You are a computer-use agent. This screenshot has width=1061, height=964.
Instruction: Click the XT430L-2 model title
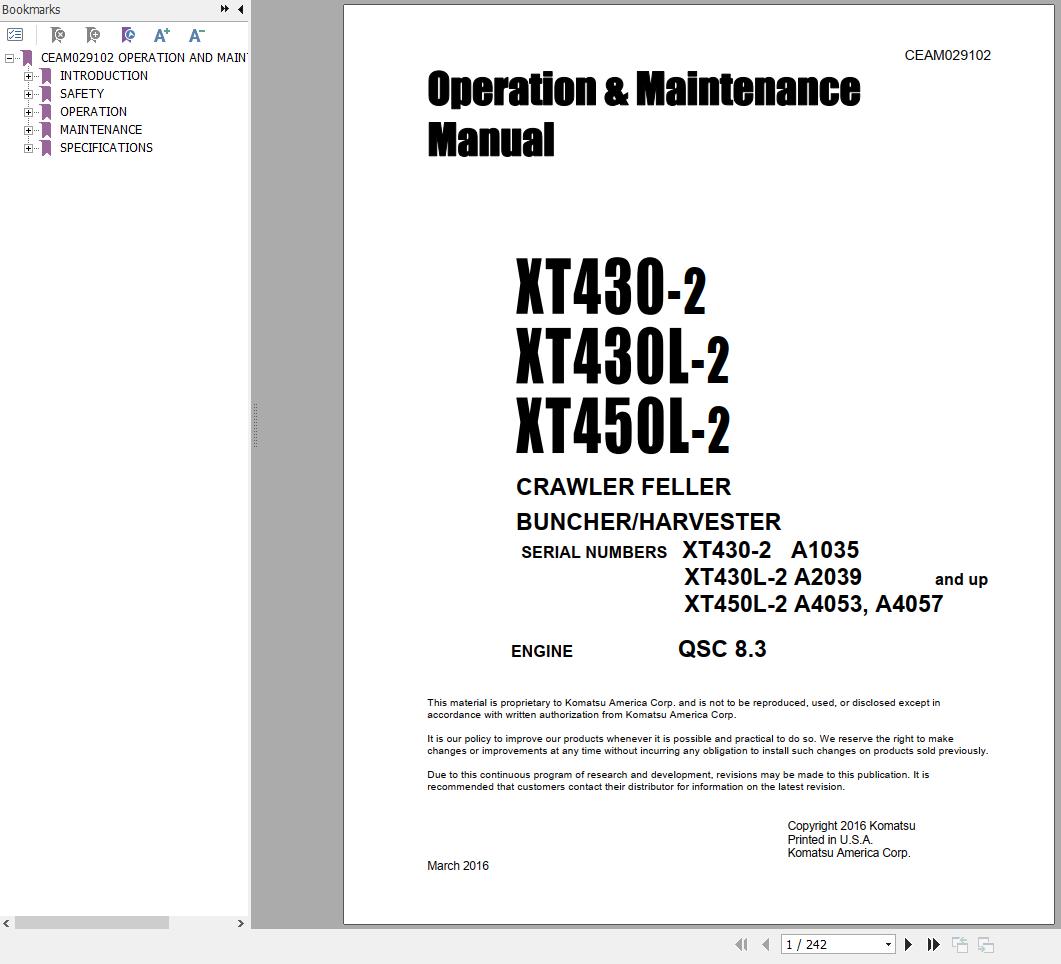(x=623, y=357)
